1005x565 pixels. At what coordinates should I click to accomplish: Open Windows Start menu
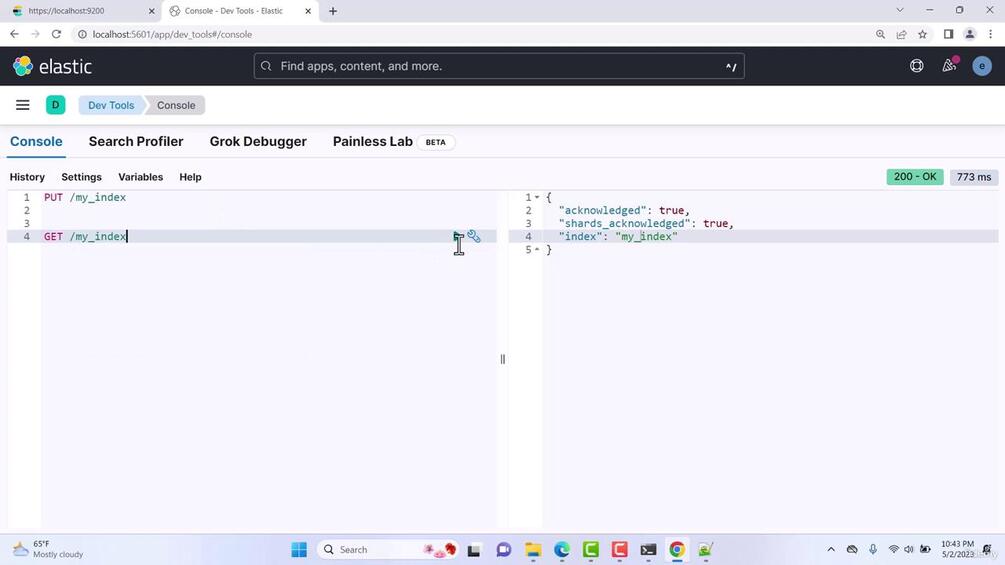pos(299,550)
